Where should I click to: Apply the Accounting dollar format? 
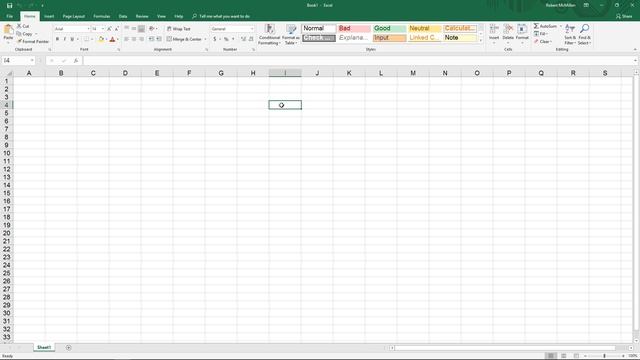(x=215, y=39)
